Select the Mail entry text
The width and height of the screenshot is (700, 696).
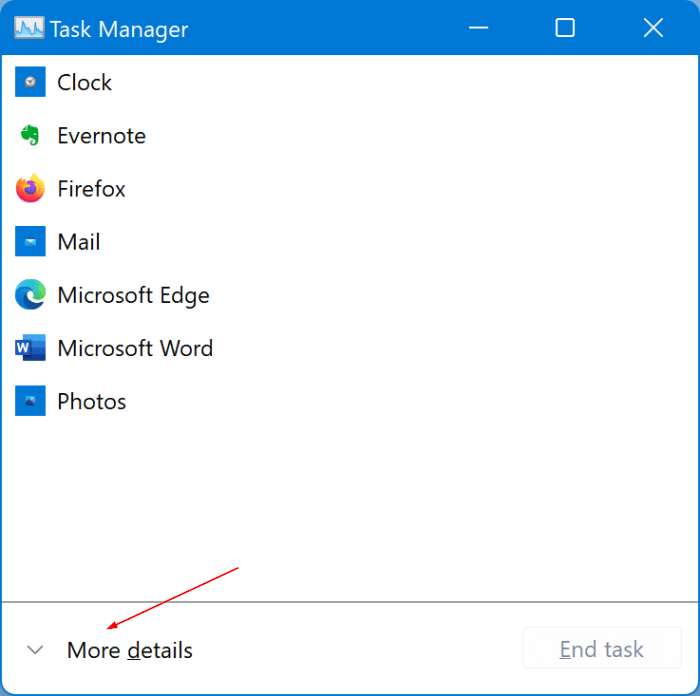click(x=79, y=242)
